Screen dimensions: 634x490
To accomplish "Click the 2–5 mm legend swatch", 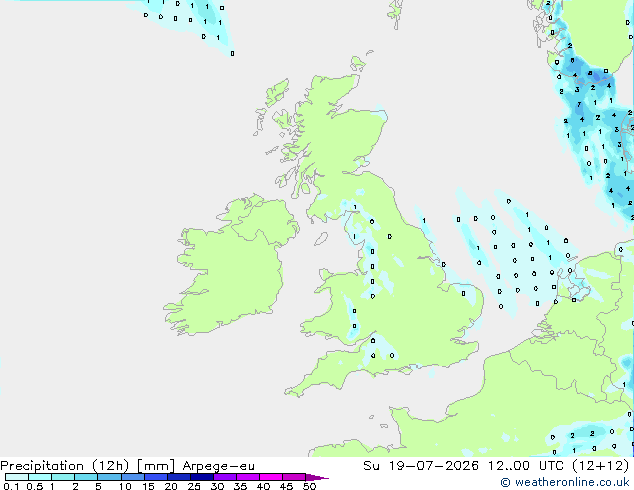I will [x=86, y=477].
